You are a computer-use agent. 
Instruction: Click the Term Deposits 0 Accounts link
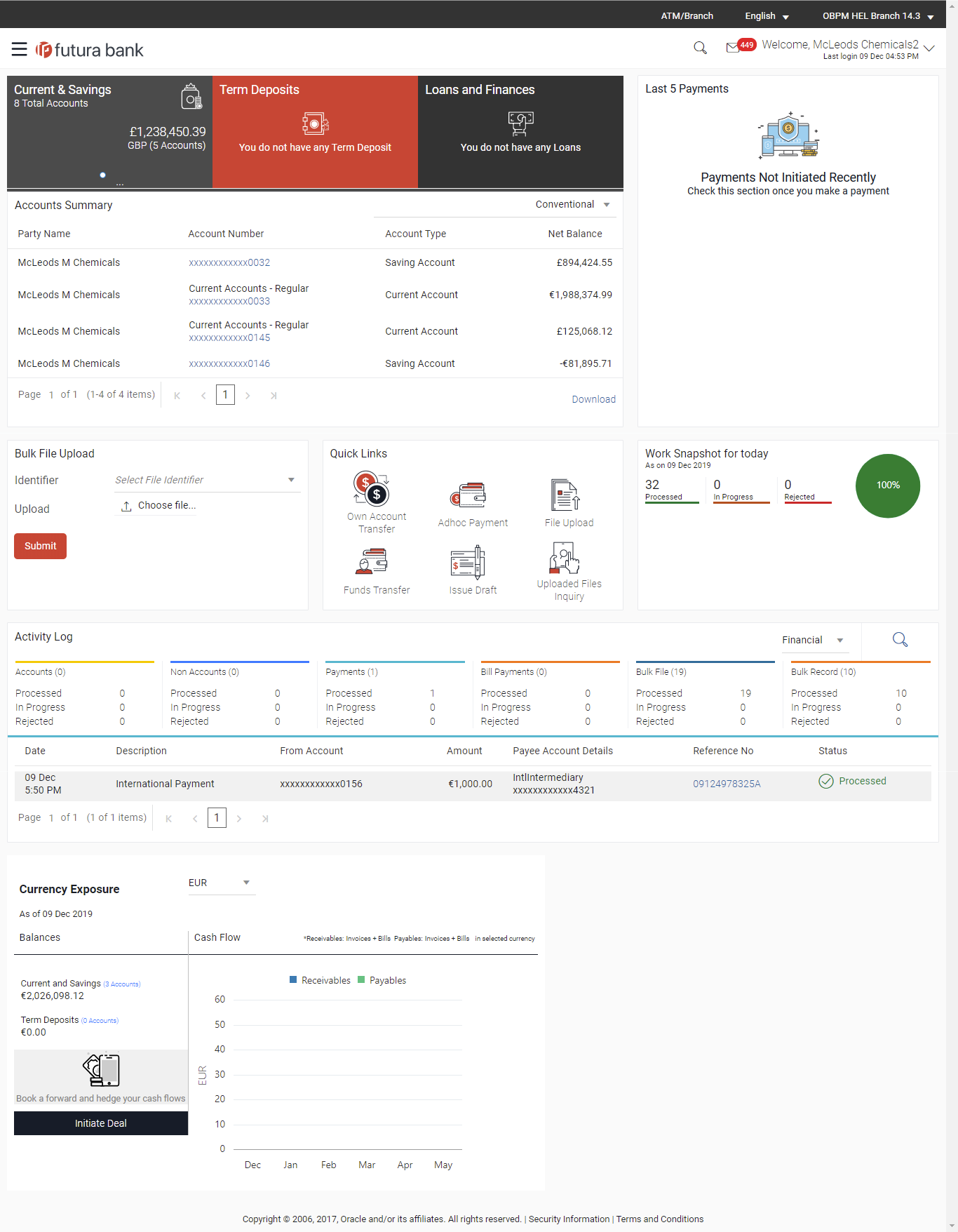pos(100,1021)
